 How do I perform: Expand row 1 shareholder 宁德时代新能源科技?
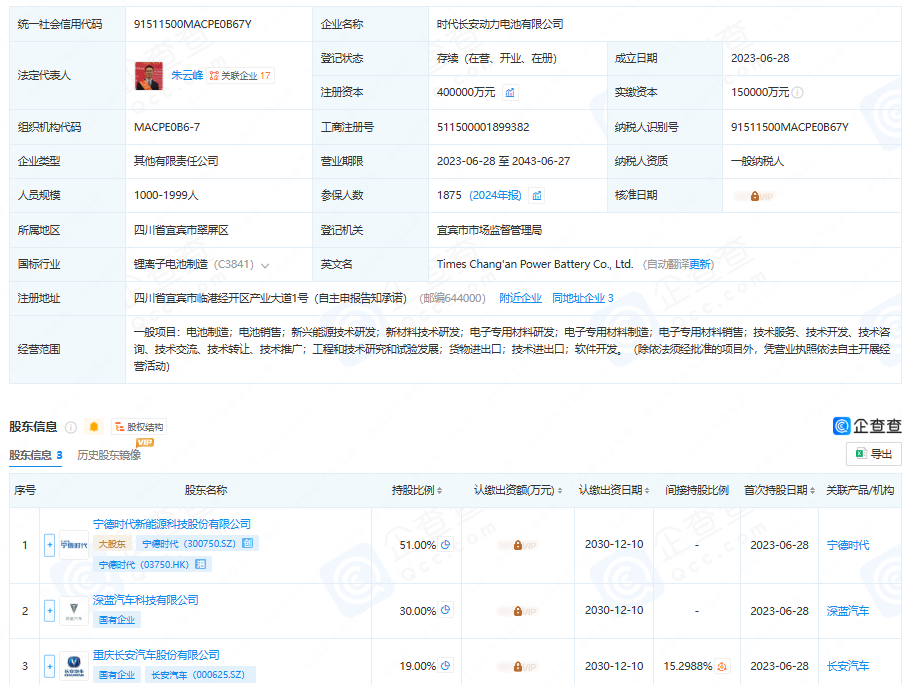click(49, 545)
